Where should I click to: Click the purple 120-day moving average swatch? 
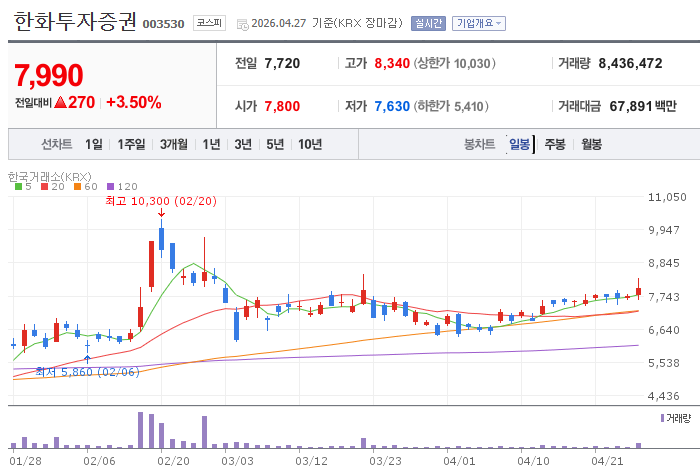[x=110, y=187]
